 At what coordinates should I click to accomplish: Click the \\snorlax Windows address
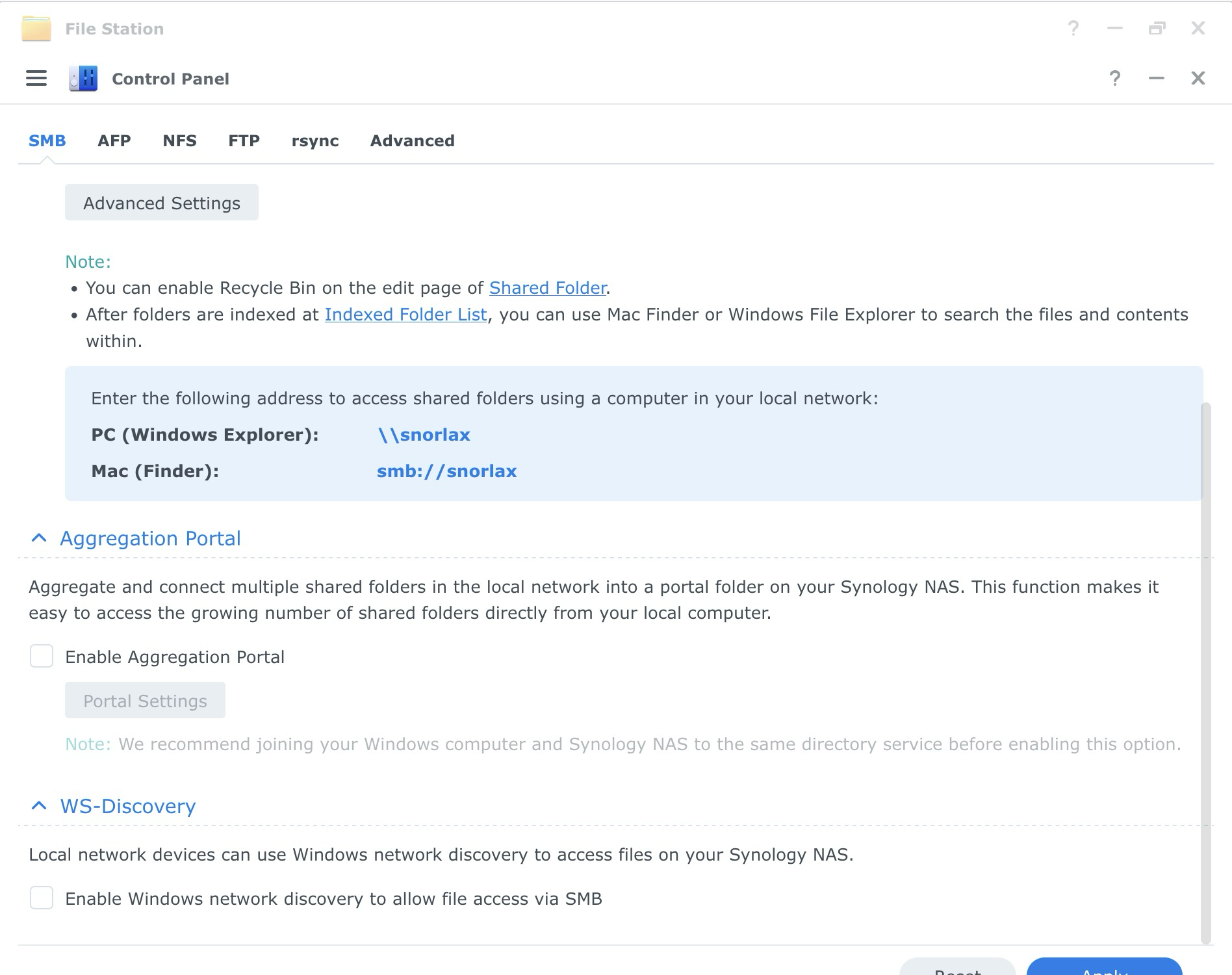424,435
